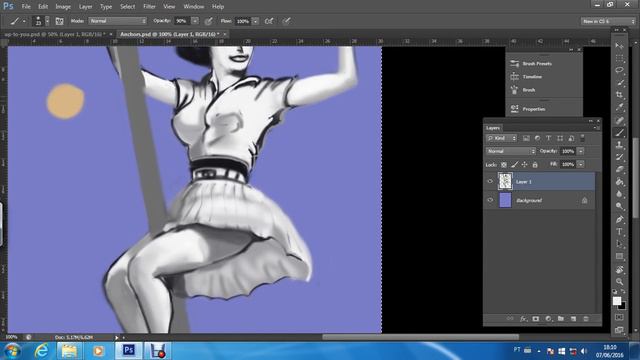This screenshot has width=640, height=360.
Task: Open the brush Mode dropdown
Action: tap(118, 21)
